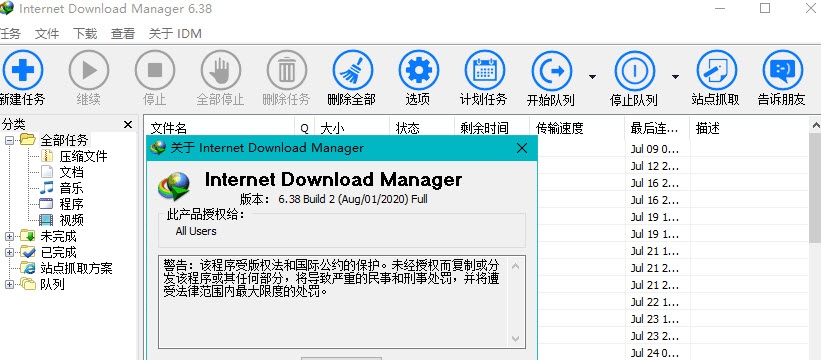Click the Stop (停止) square icon

(x=154, y=70)
